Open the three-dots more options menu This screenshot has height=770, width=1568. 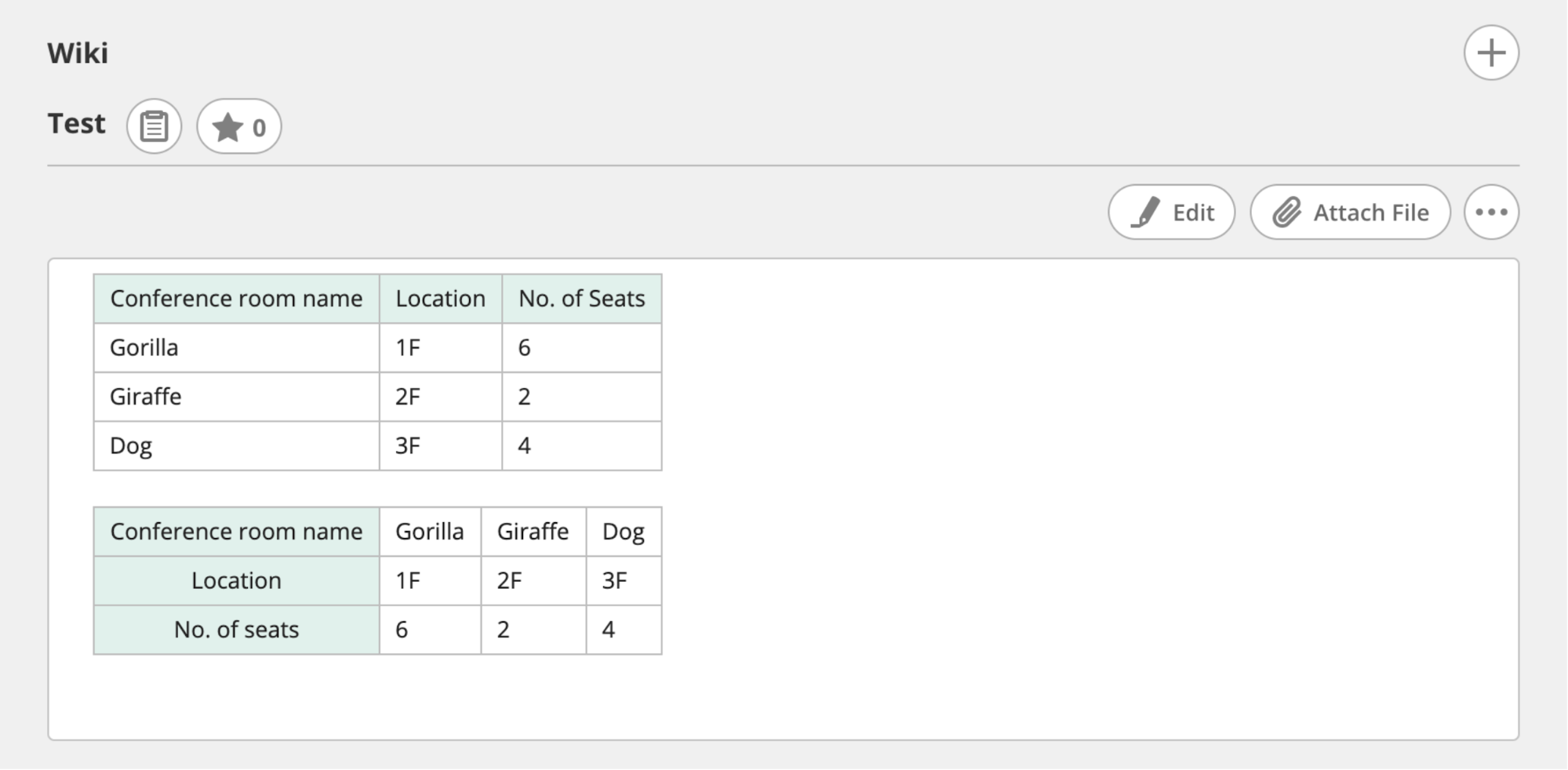1490,212
